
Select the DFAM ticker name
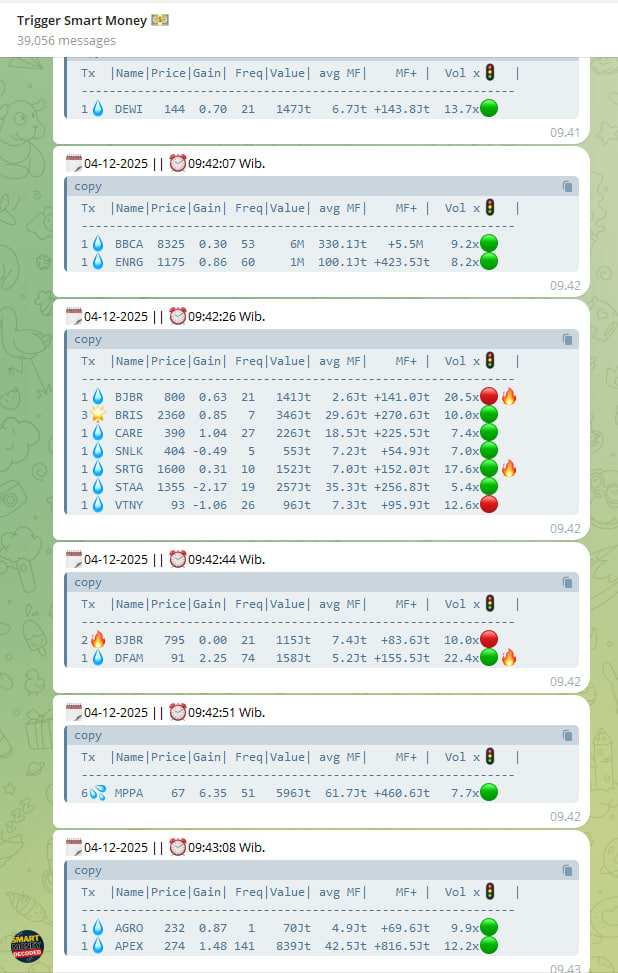point(128,658)
